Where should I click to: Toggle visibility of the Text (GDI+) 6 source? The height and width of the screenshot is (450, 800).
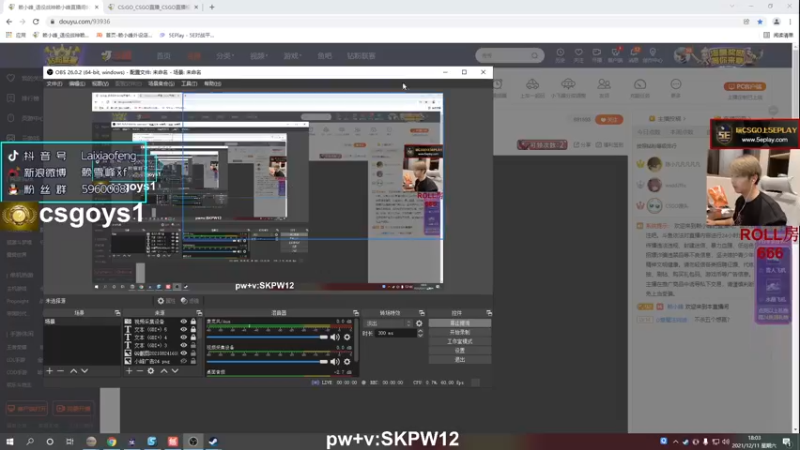[x=184, y=330]
